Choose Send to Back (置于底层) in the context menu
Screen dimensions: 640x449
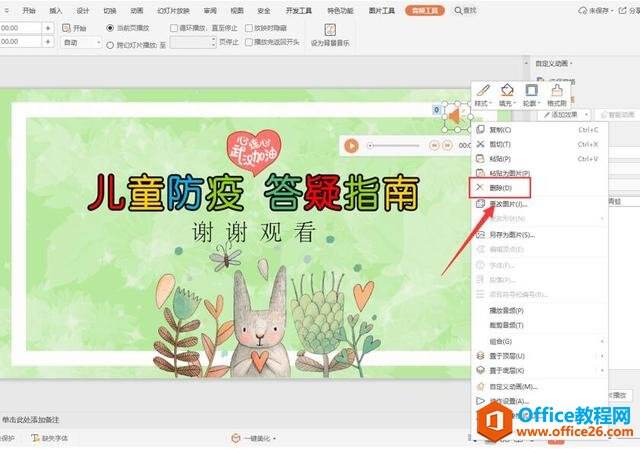[x=539, y=371]
